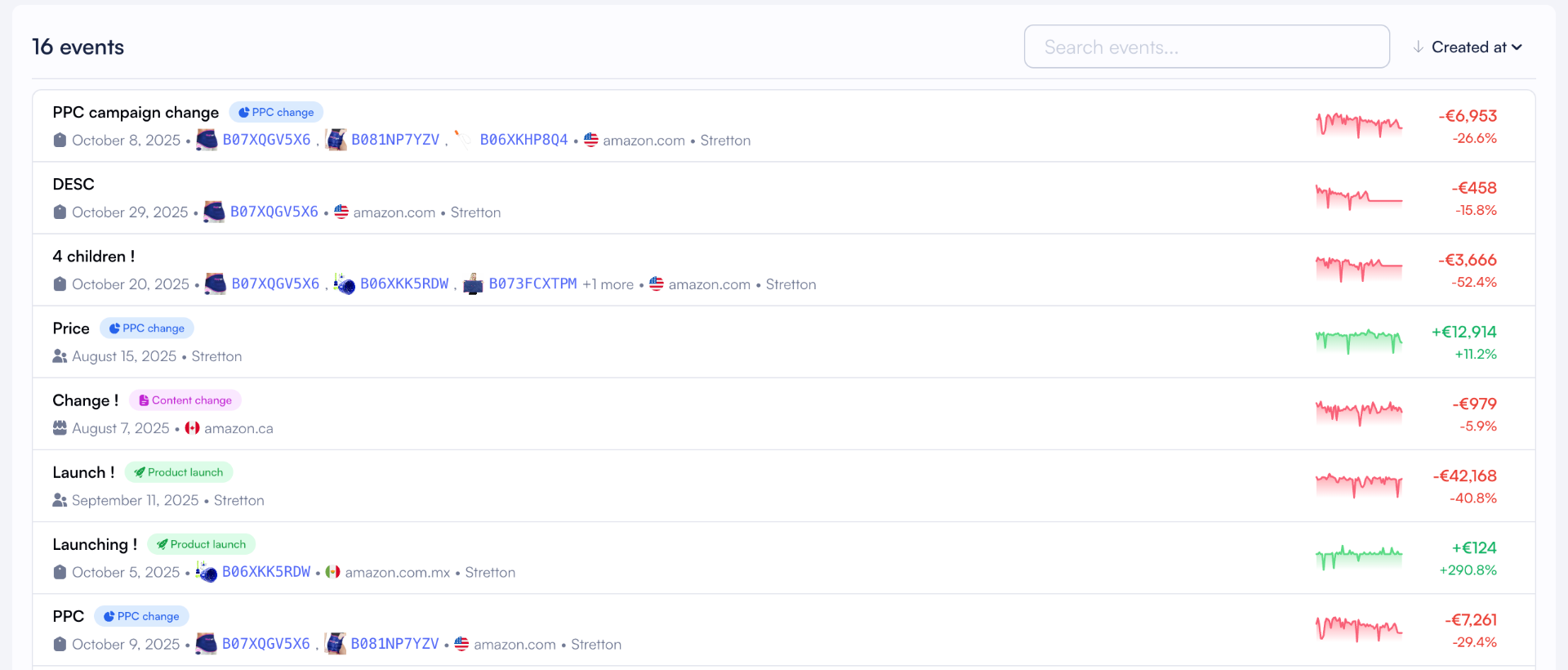Click product thumbnail before B073FCXTPM
Viewport: 1568px width, 670px height.
pyautogui.click(x=473, y=284)
